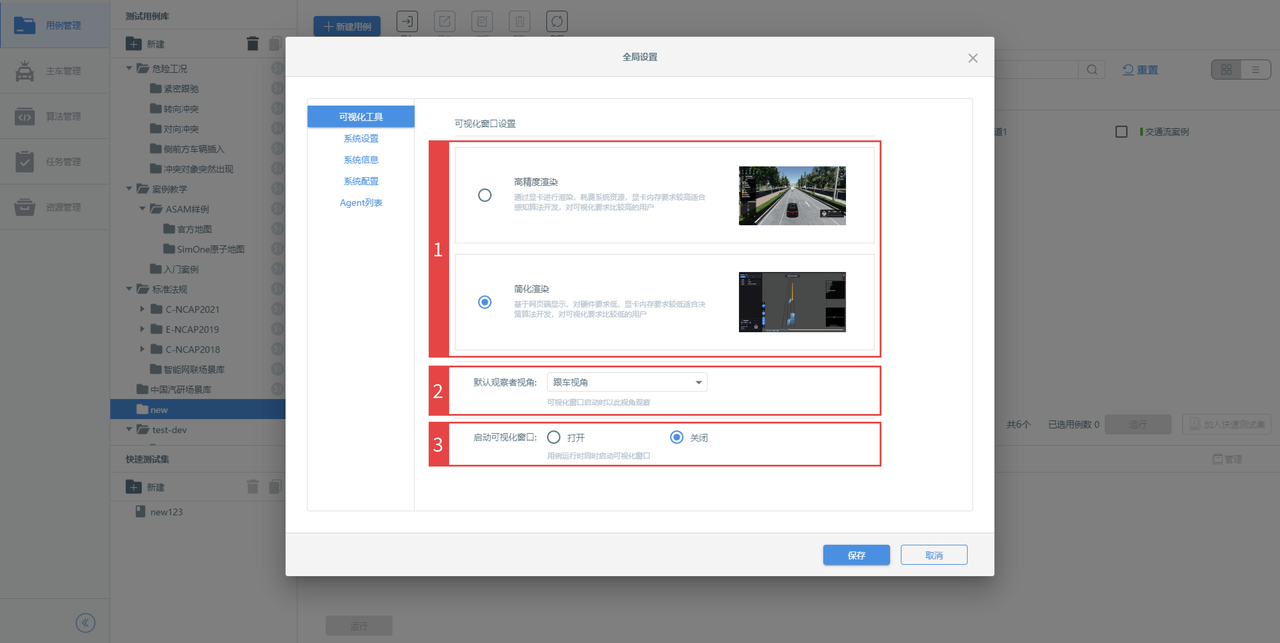Collapse the 危险工况 tree folder
Screen dimensions: 1280x643
click(x=130, y=69)
